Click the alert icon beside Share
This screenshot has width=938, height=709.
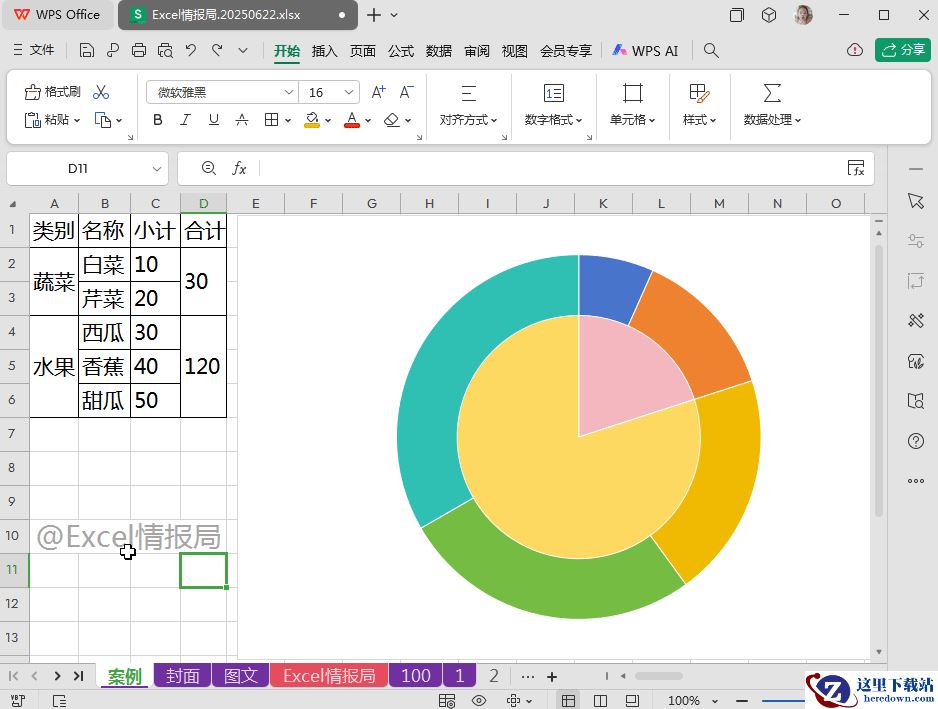pyautogui.click(x=855, y=50)
